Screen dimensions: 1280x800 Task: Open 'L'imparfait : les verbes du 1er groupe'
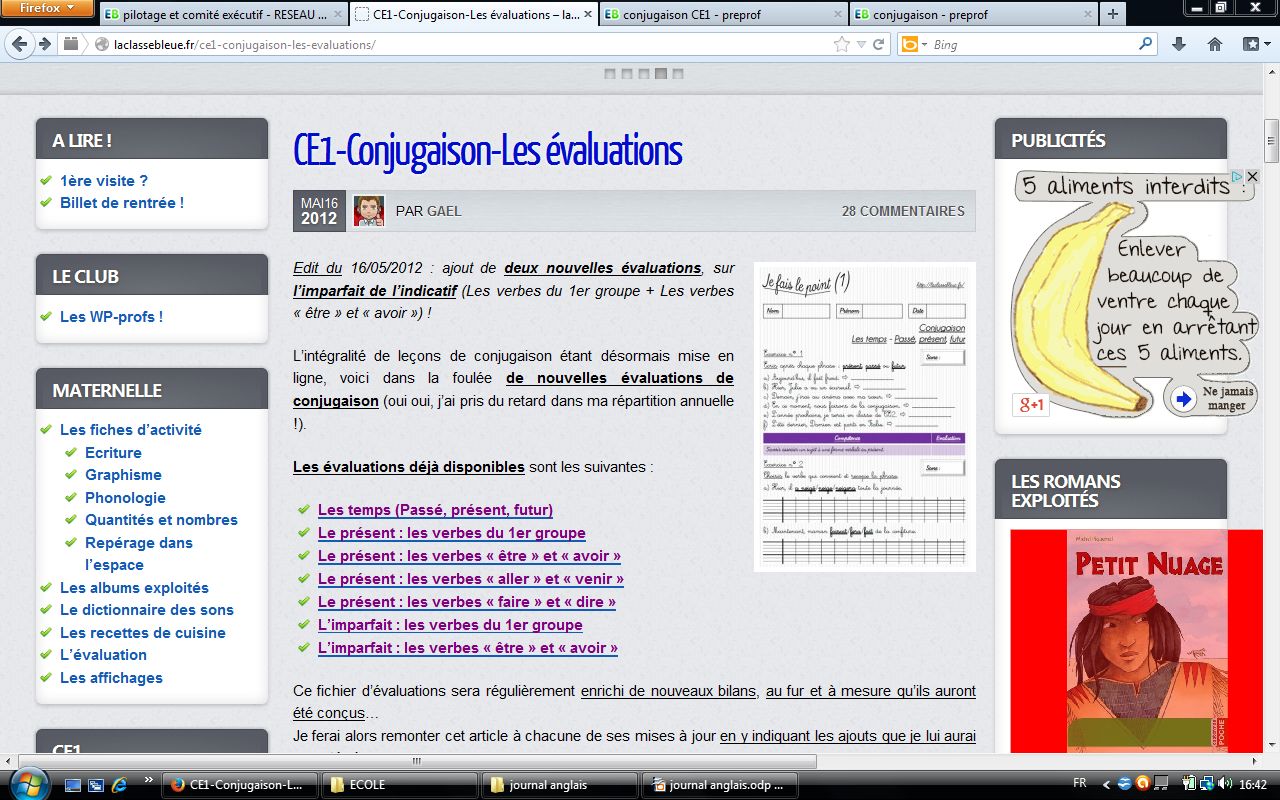(450, 625)
